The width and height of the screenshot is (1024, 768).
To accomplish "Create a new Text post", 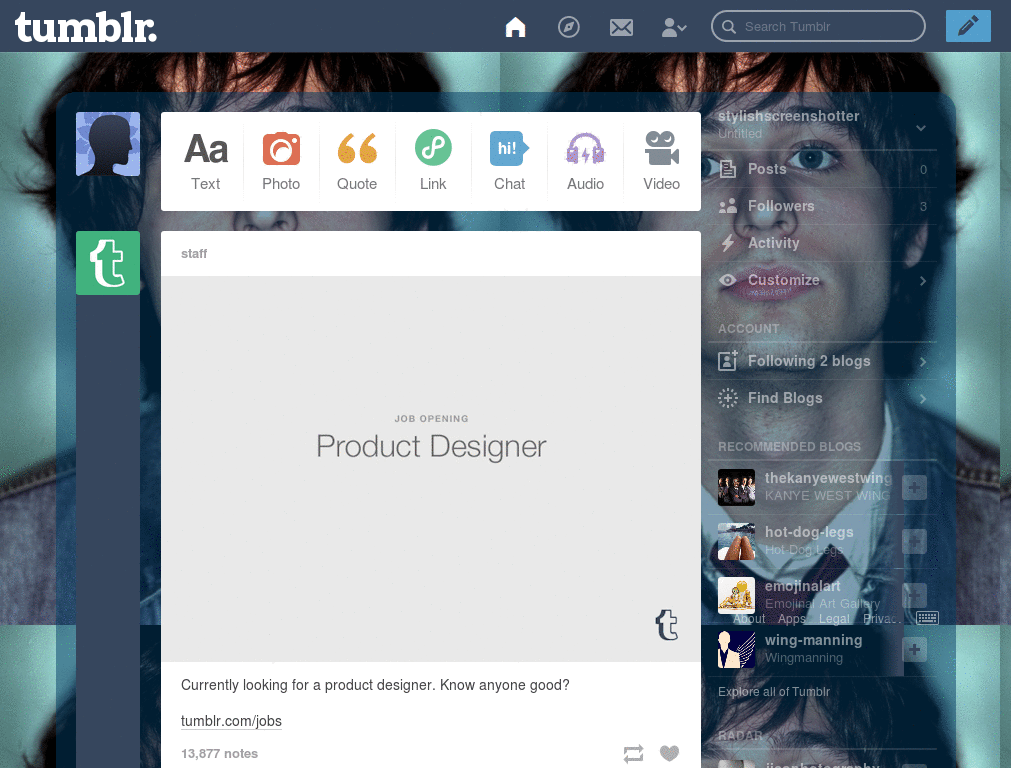I will (x=206, y=161).
